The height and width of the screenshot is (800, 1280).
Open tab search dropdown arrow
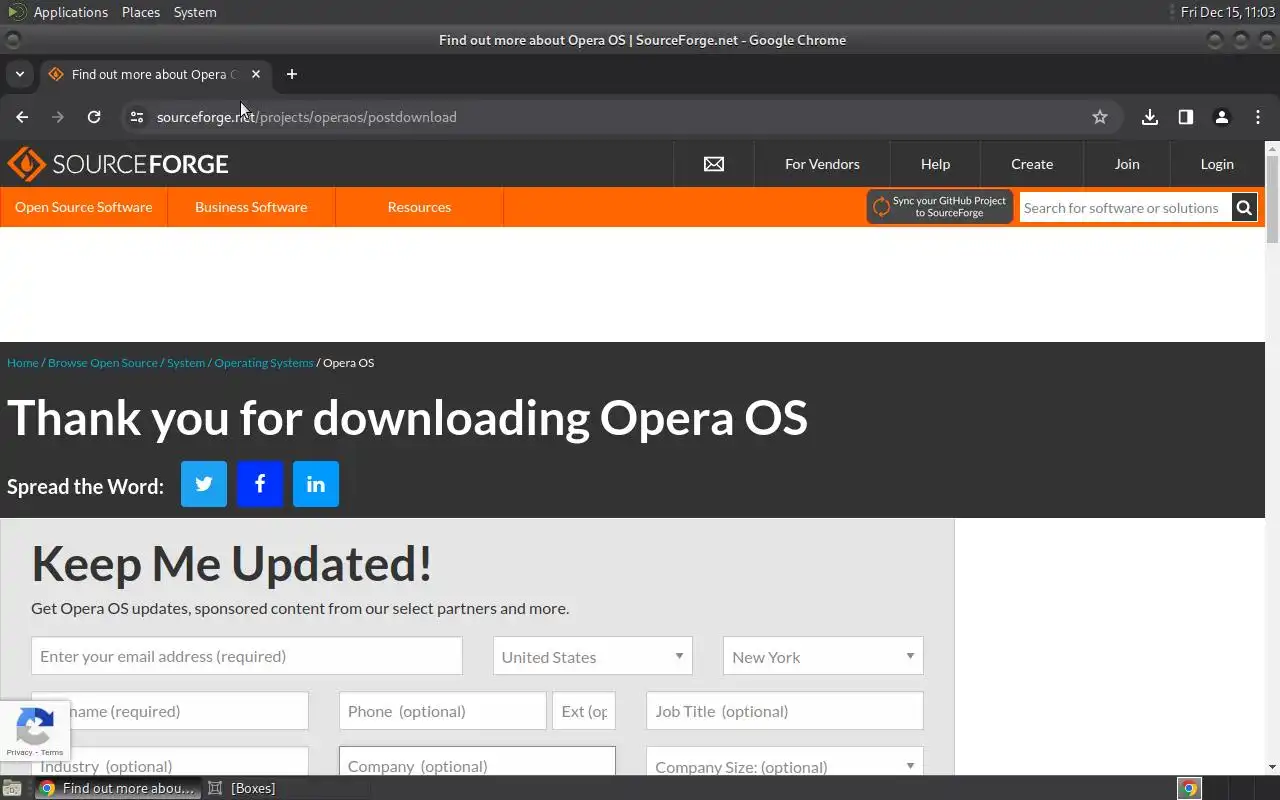click(x=19, y=74)
